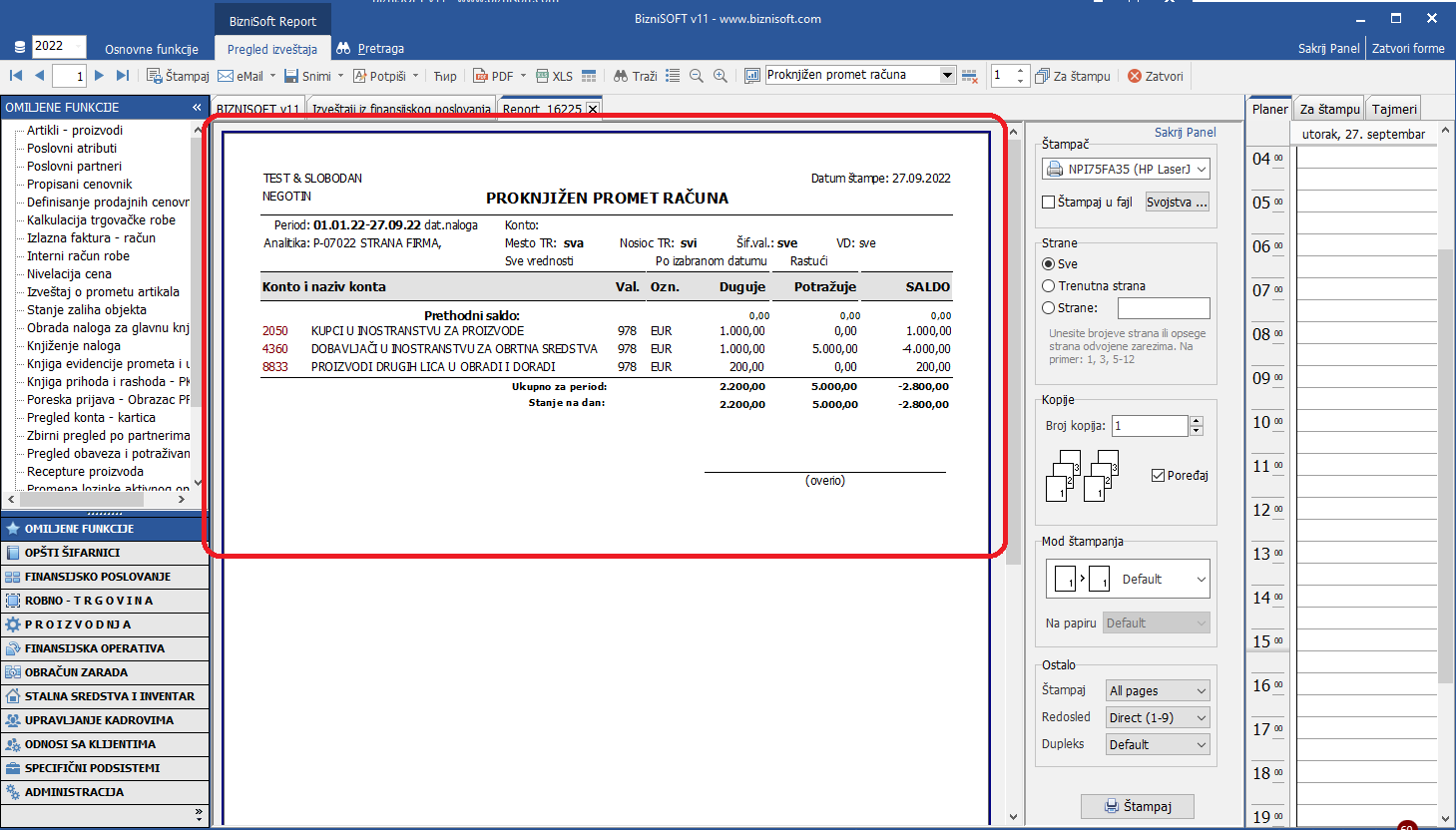Go to the first report page
Viewport: 1456px width, 830px height.
click(x=16, y=76)
